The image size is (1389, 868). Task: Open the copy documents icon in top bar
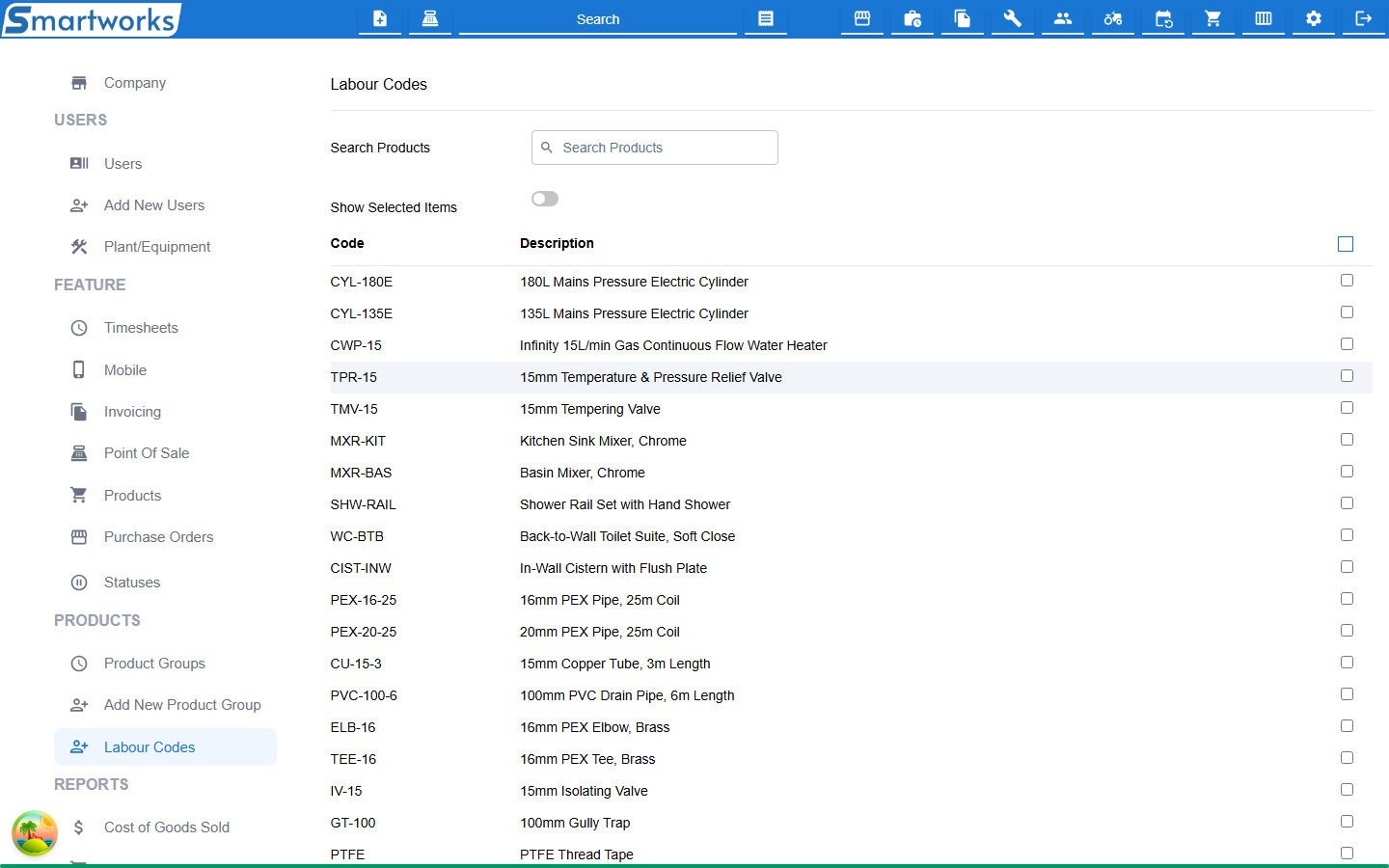tap(963, 18)
